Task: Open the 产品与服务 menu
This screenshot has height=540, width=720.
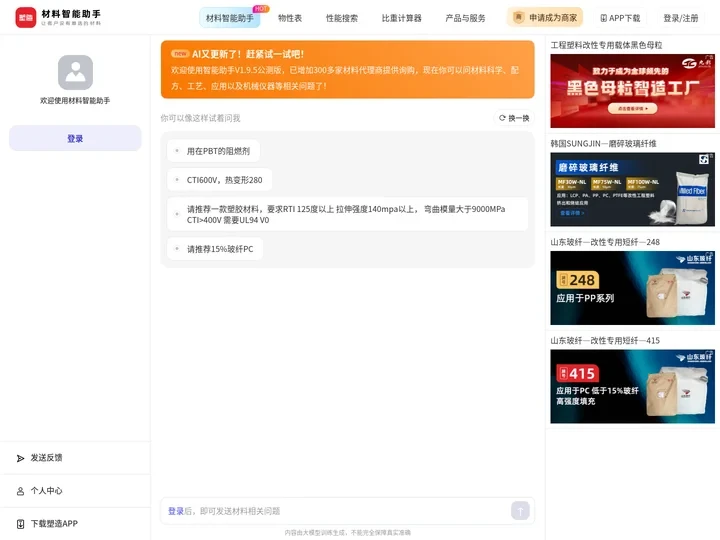Action: point(465,18)
